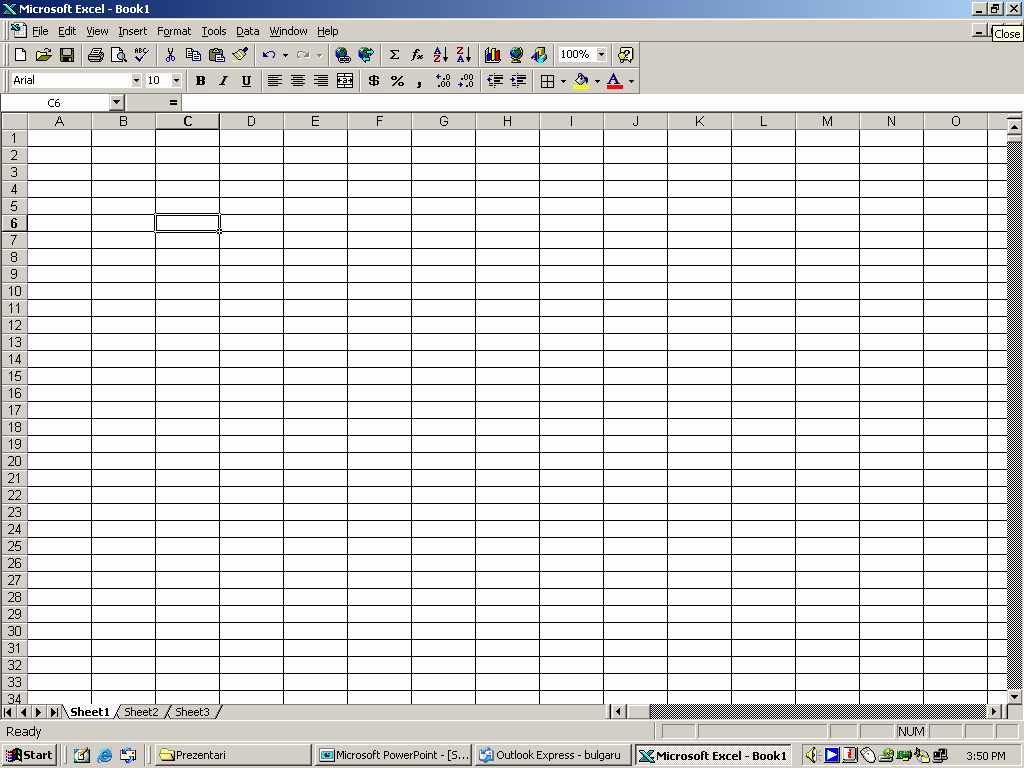Viewport: 1024px width, 768px height.
Task: Toggle Center alignment
Action: point(298,81)
